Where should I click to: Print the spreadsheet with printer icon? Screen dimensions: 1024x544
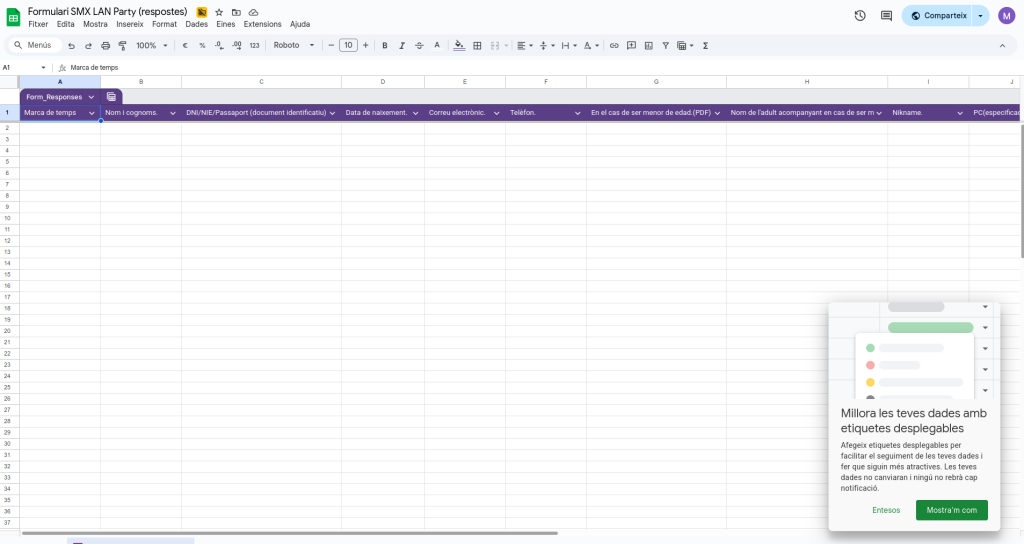point(105,45)
